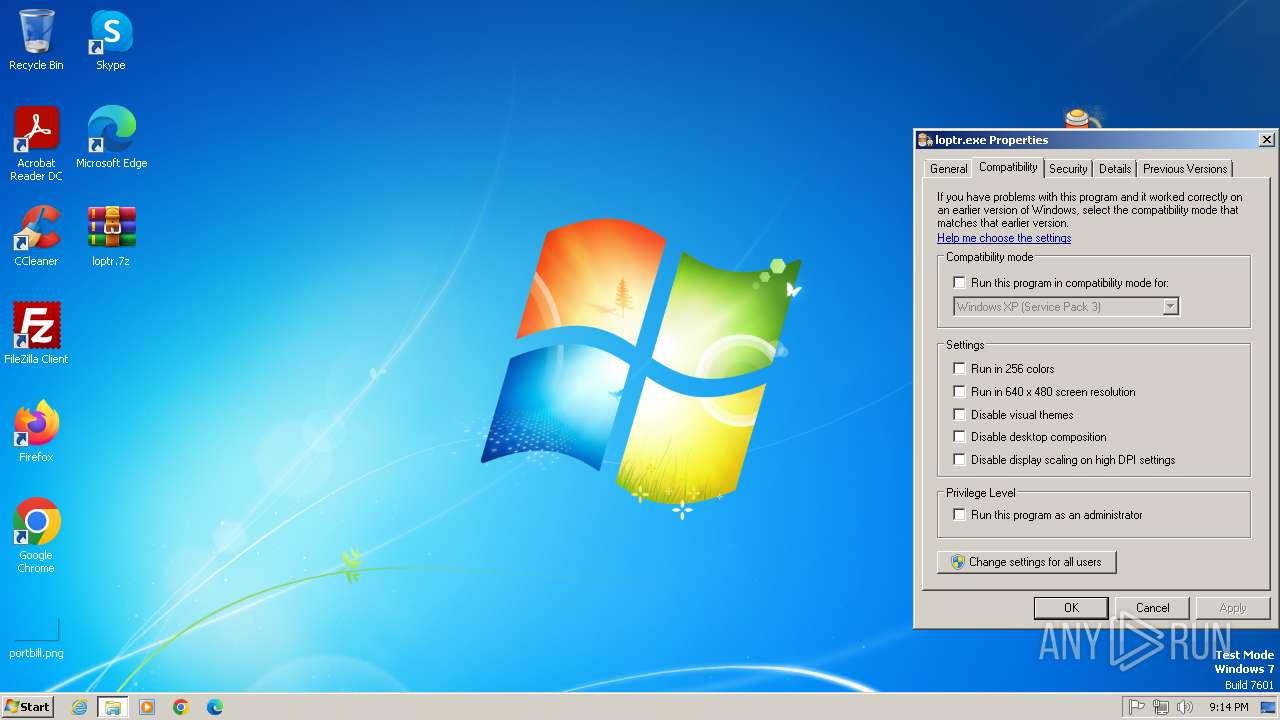Open Acrobat Reader DC shortcut

(36, 144)
